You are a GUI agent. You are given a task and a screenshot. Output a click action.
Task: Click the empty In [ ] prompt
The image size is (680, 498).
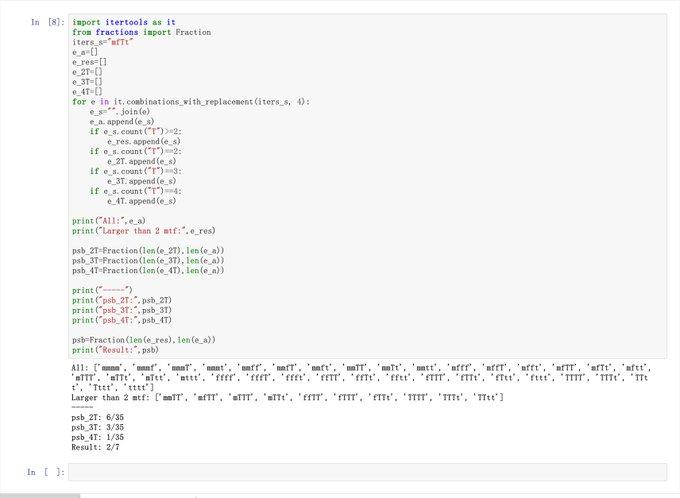(48, 472)
